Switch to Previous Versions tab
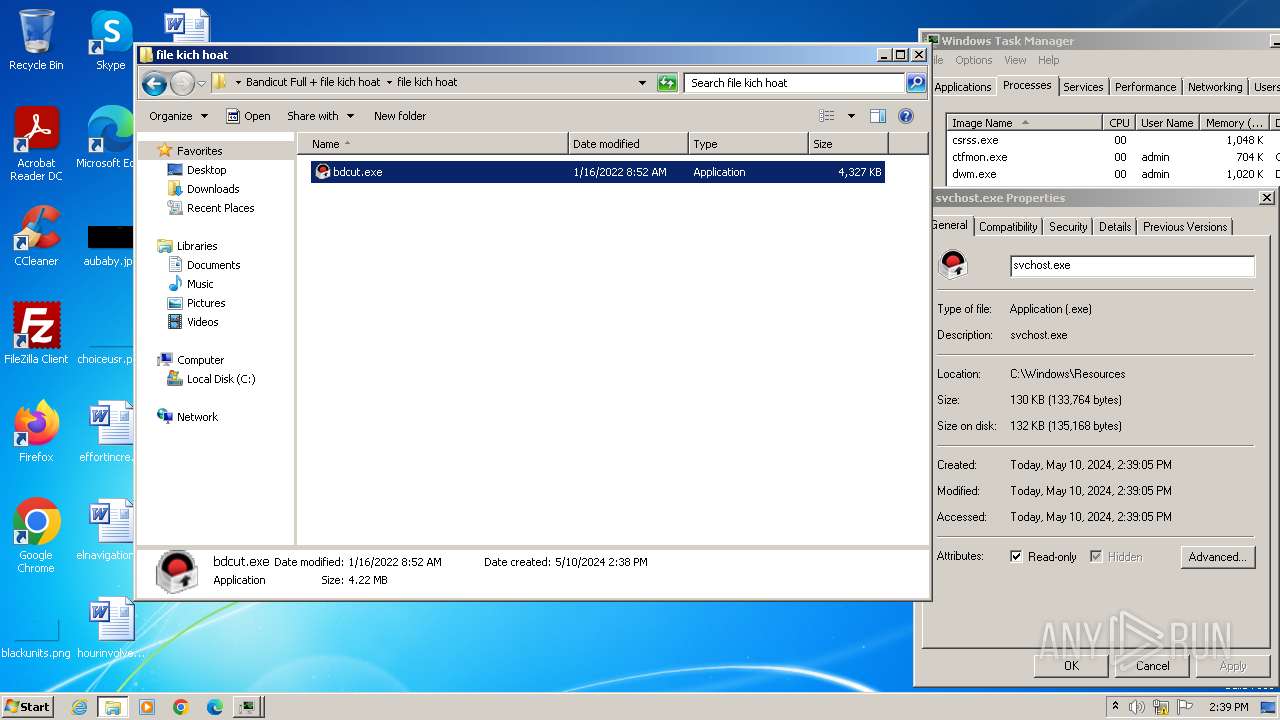The width and height of the screenshot is (1280, 720). (x=1185, y=227)
